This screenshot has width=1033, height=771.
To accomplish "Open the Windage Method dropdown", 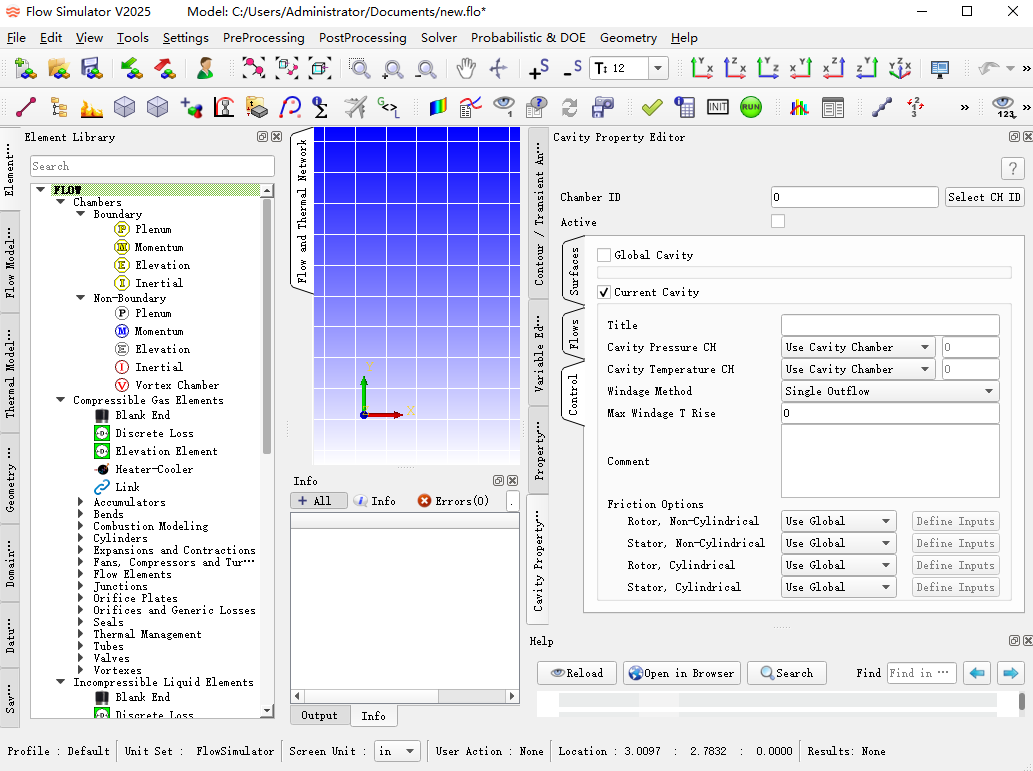I will click(x=889, y=391).
